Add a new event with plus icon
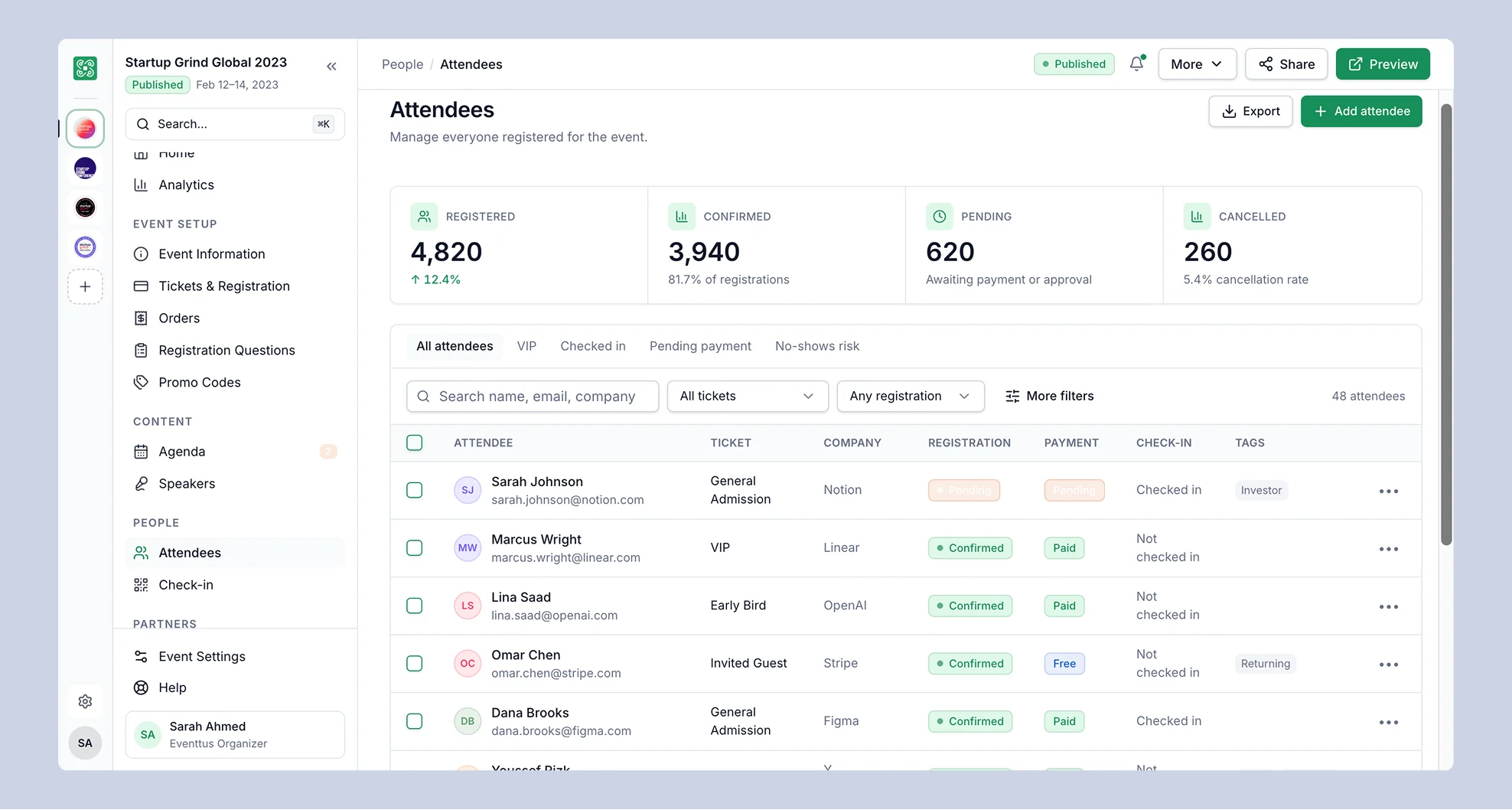1512x810 pixels. pyautogui.click(x=85, y=286)
